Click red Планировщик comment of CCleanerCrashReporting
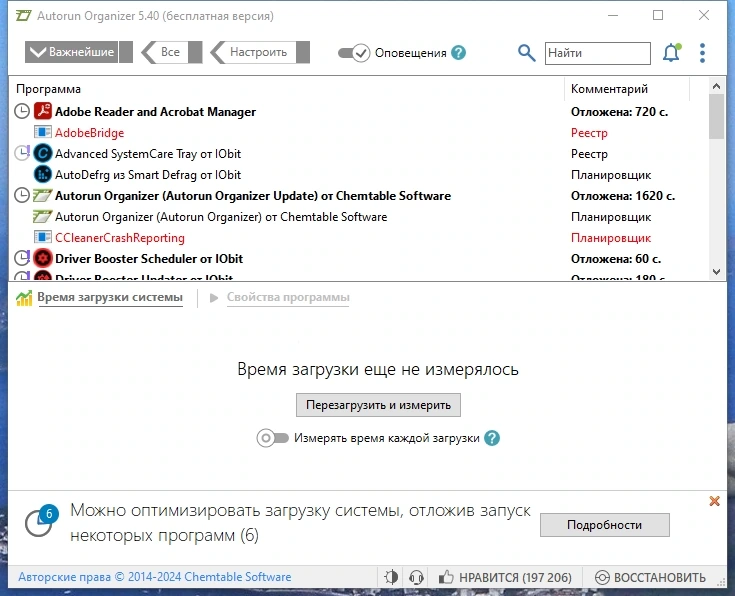The width and height of the screenshot is (735, 596). click(611, 238)
